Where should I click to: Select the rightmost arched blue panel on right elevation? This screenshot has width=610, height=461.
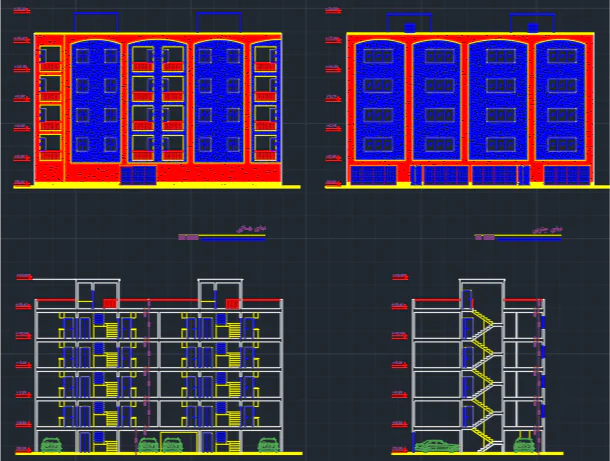(558, 100)
